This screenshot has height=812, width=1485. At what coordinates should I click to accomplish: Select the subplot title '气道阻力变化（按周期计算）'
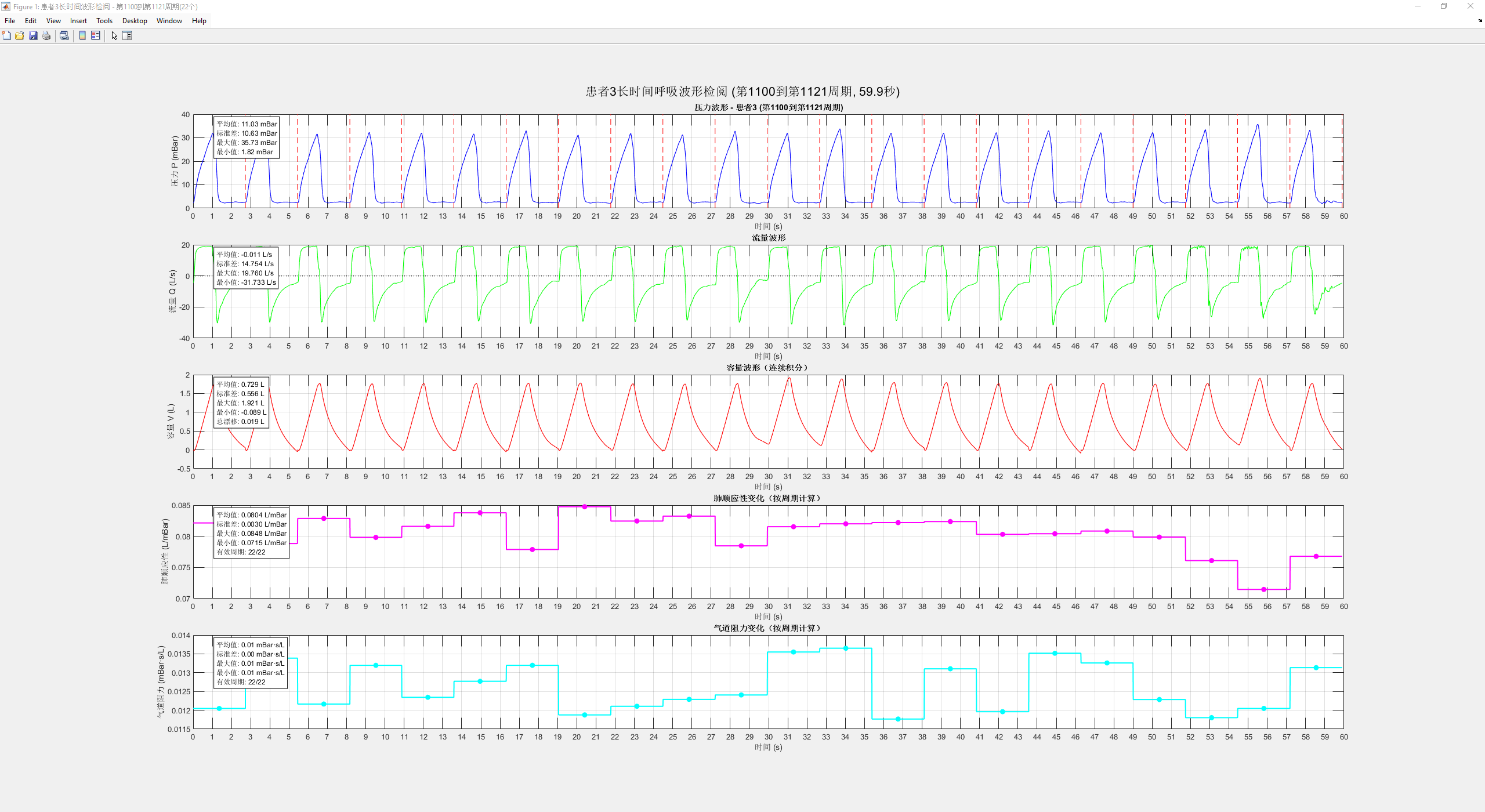pyautogui.click(x=767, y=628)
